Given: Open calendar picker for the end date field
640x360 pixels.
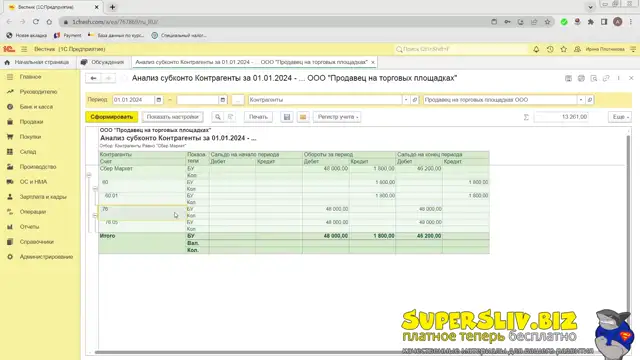Looking at the screenshot, I should pos(222,100).
